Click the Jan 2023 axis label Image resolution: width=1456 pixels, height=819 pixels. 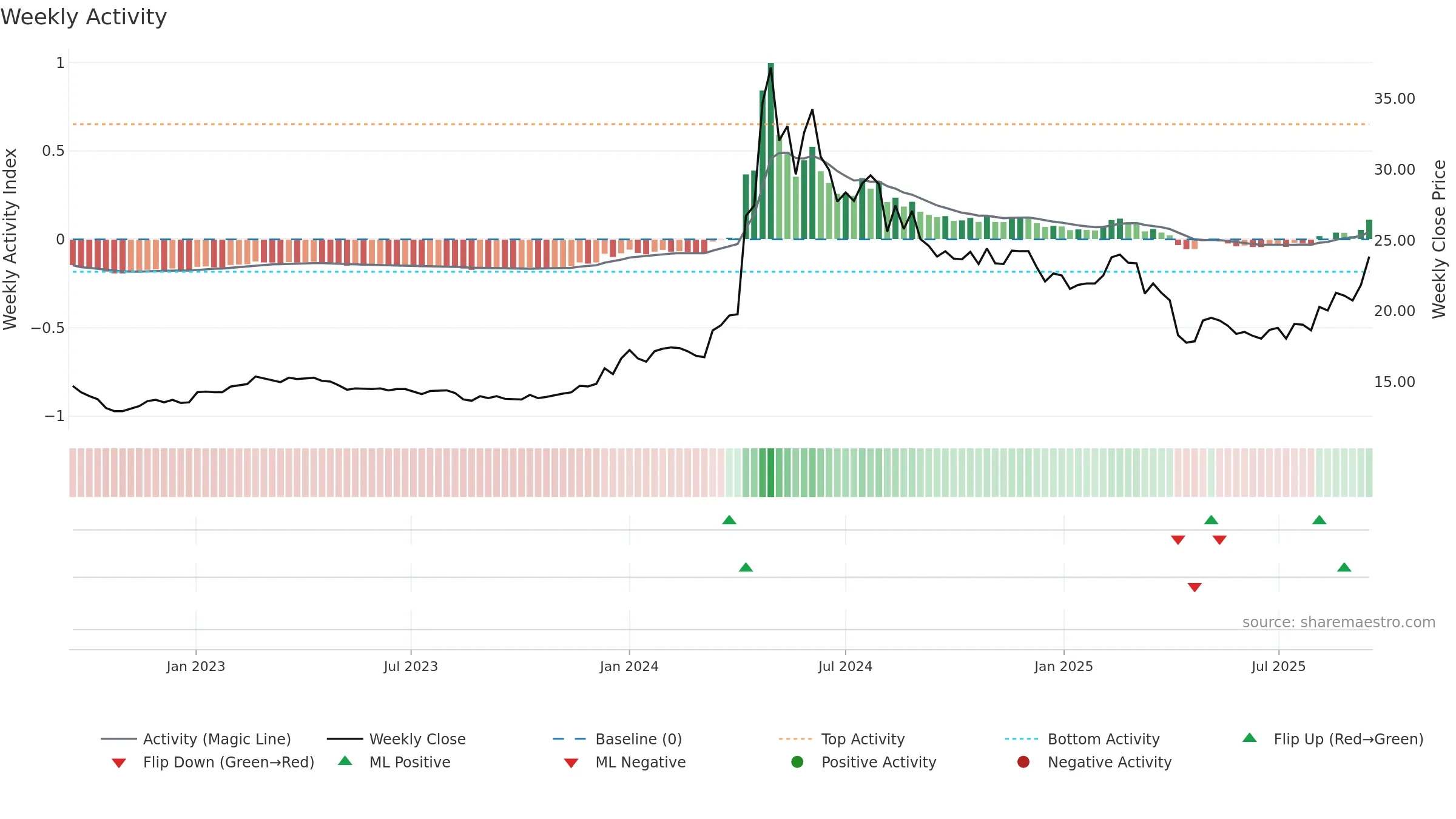[x=195, y=667]
